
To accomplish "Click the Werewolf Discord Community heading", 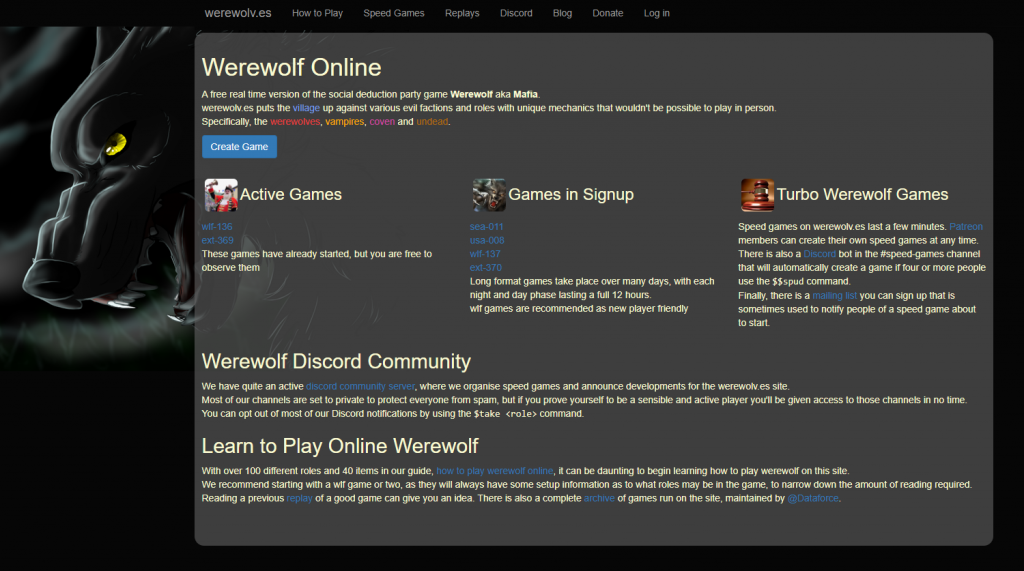I will click(336, 362).
